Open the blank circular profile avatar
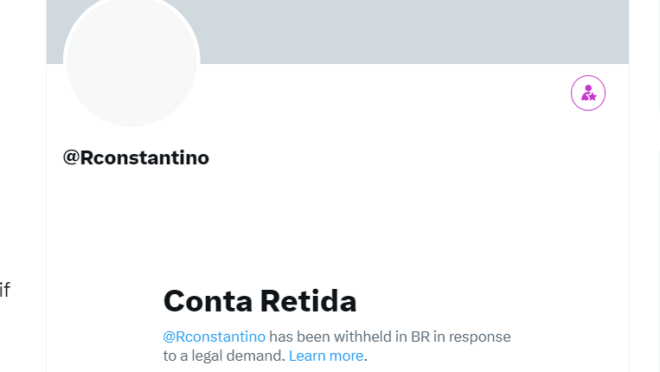660x372 pixels. coord(132,61)
